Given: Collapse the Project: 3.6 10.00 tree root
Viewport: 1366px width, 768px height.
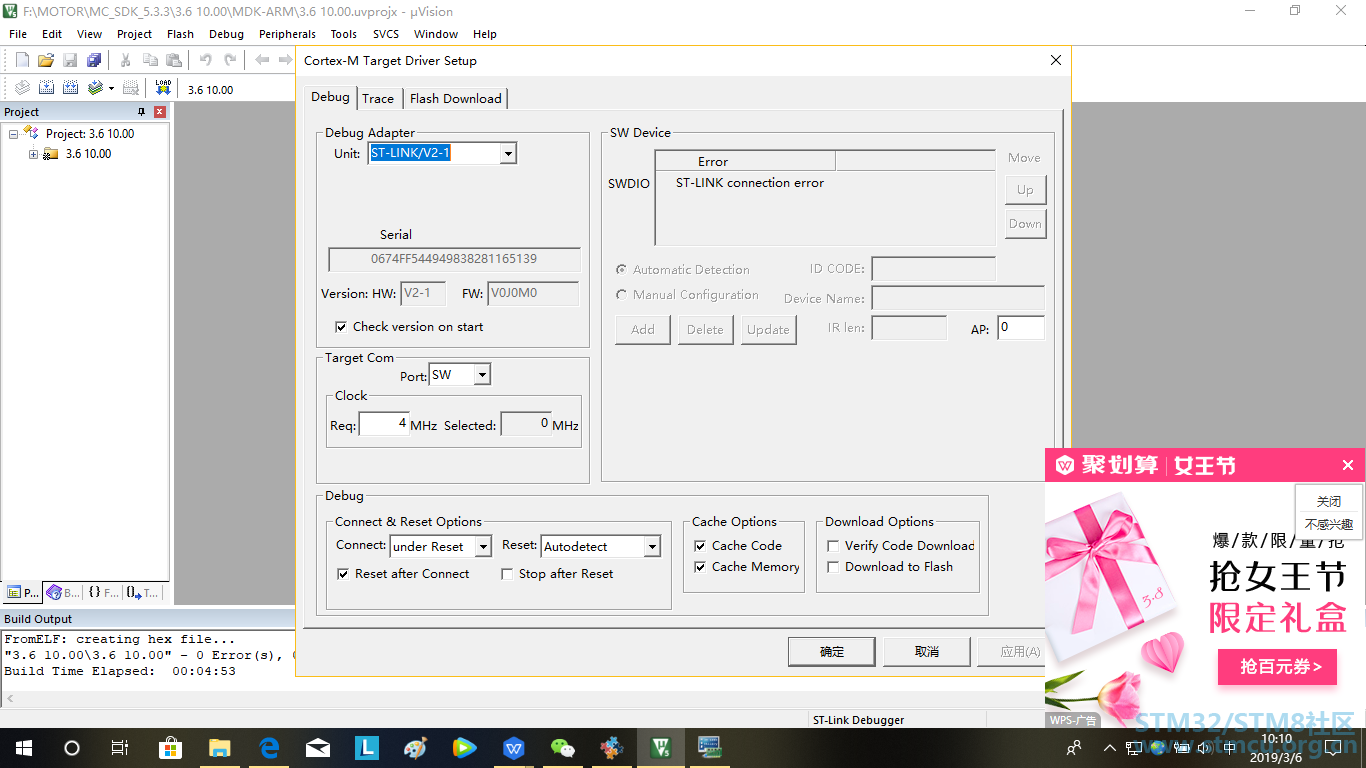Looking at the screenshot, I should [x=13, y=134].
